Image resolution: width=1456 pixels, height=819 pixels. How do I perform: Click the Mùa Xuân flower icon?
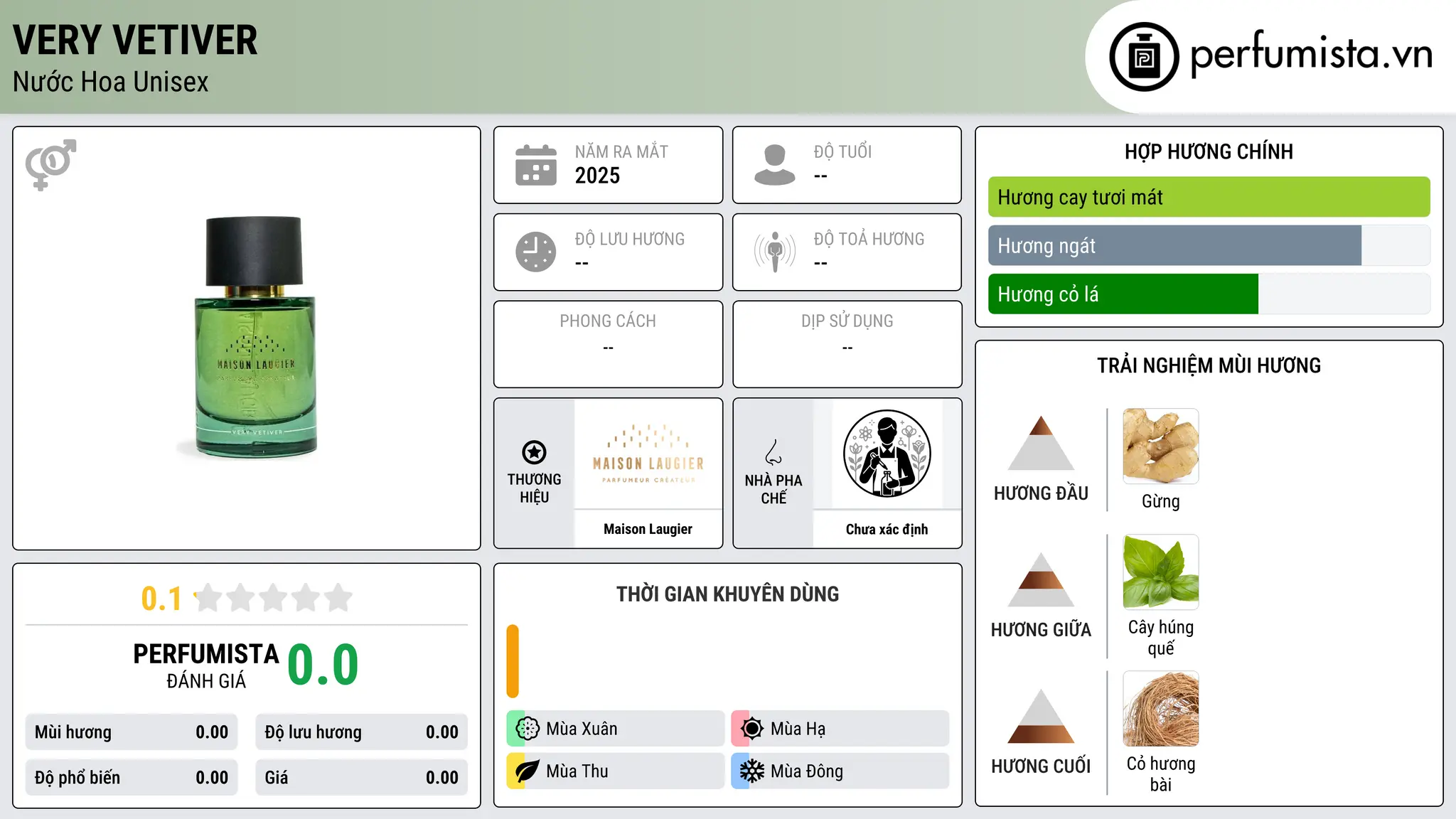(x=527, y=729)
